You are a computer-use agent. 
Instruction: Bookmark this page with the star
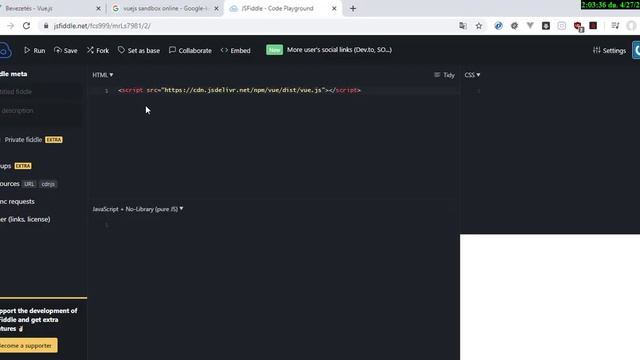(479, 26)
